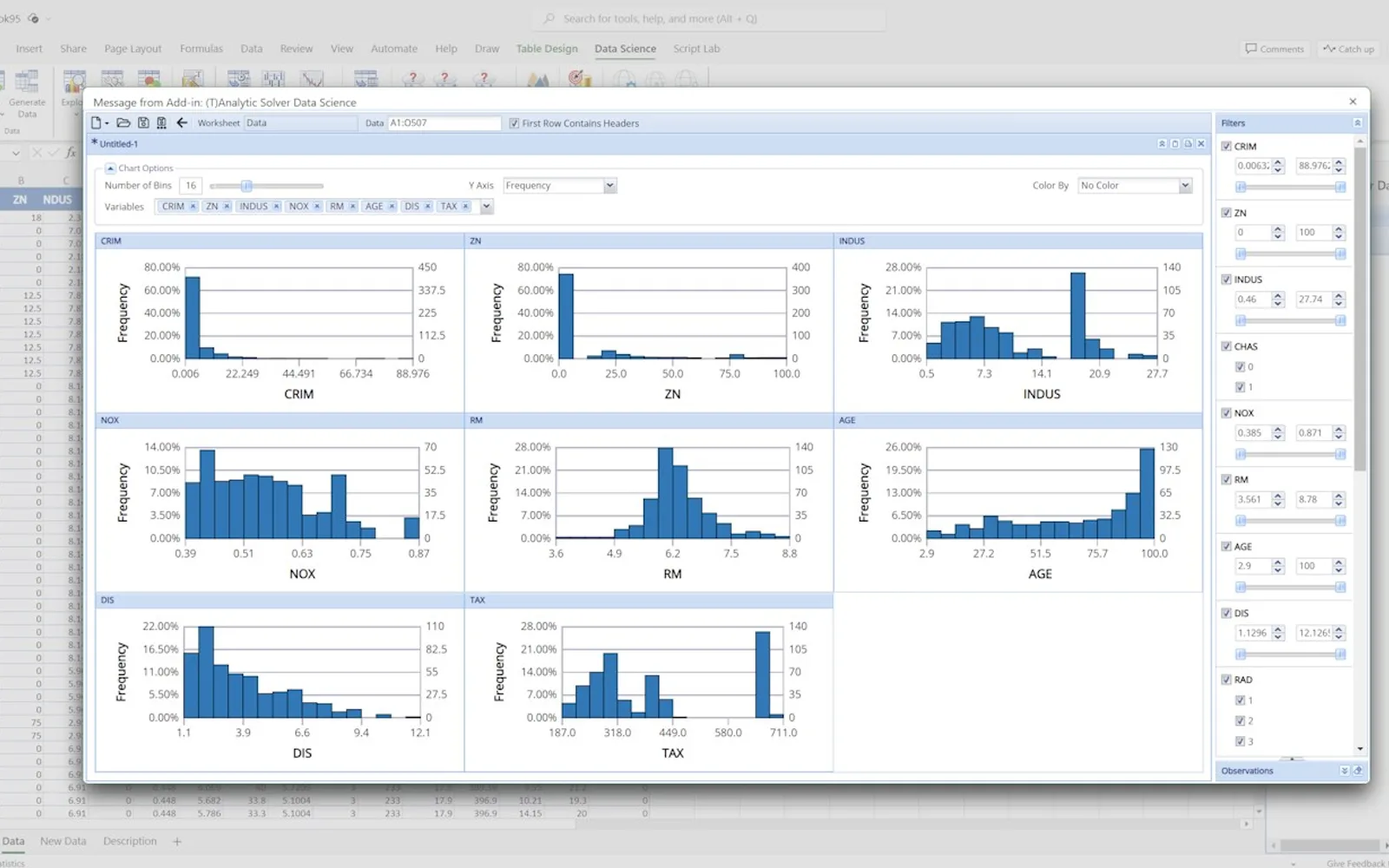The width and height of the screenshot is (1389, 868).
Task: Click the Filters panel vertical scrollbar
Action: pos(1359,308)
